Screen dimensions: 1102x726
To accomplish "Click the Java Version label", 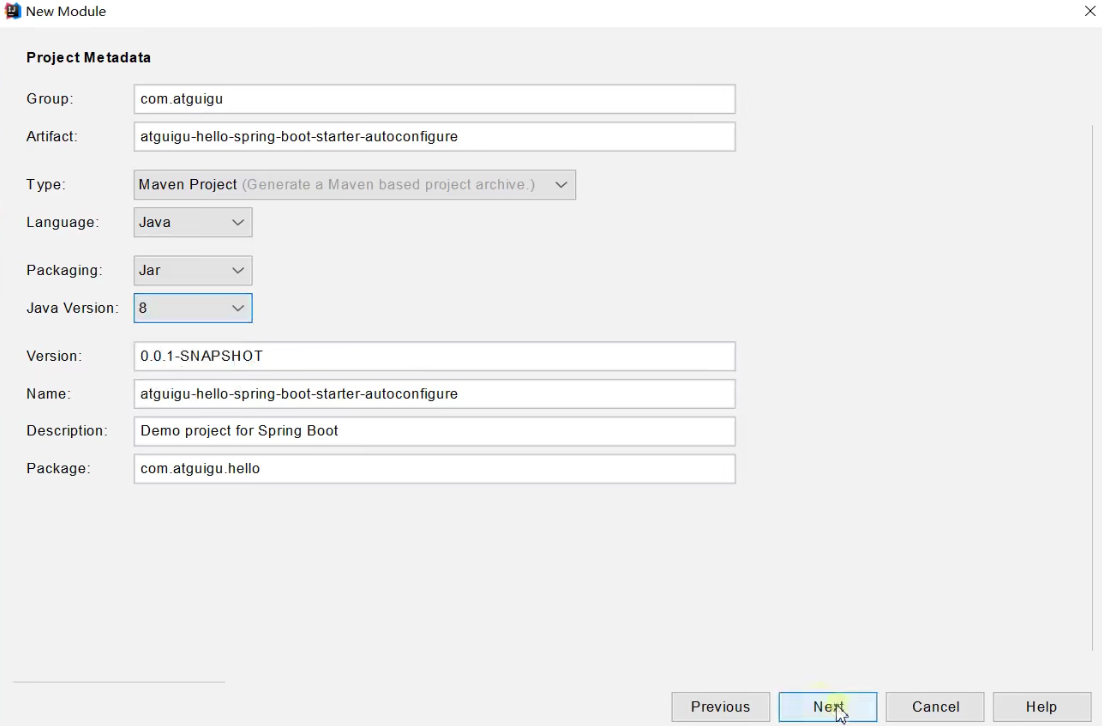I will [72, 308].
